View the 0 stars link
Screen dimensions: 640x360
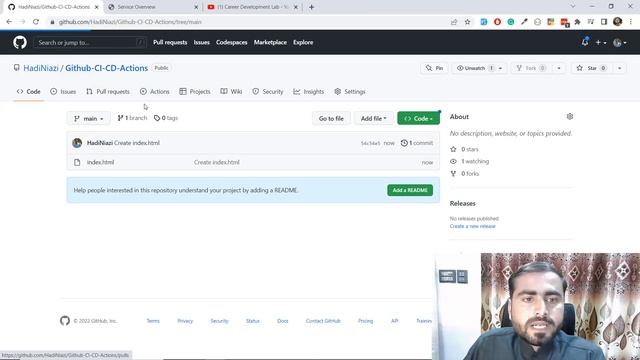point(464,149)
